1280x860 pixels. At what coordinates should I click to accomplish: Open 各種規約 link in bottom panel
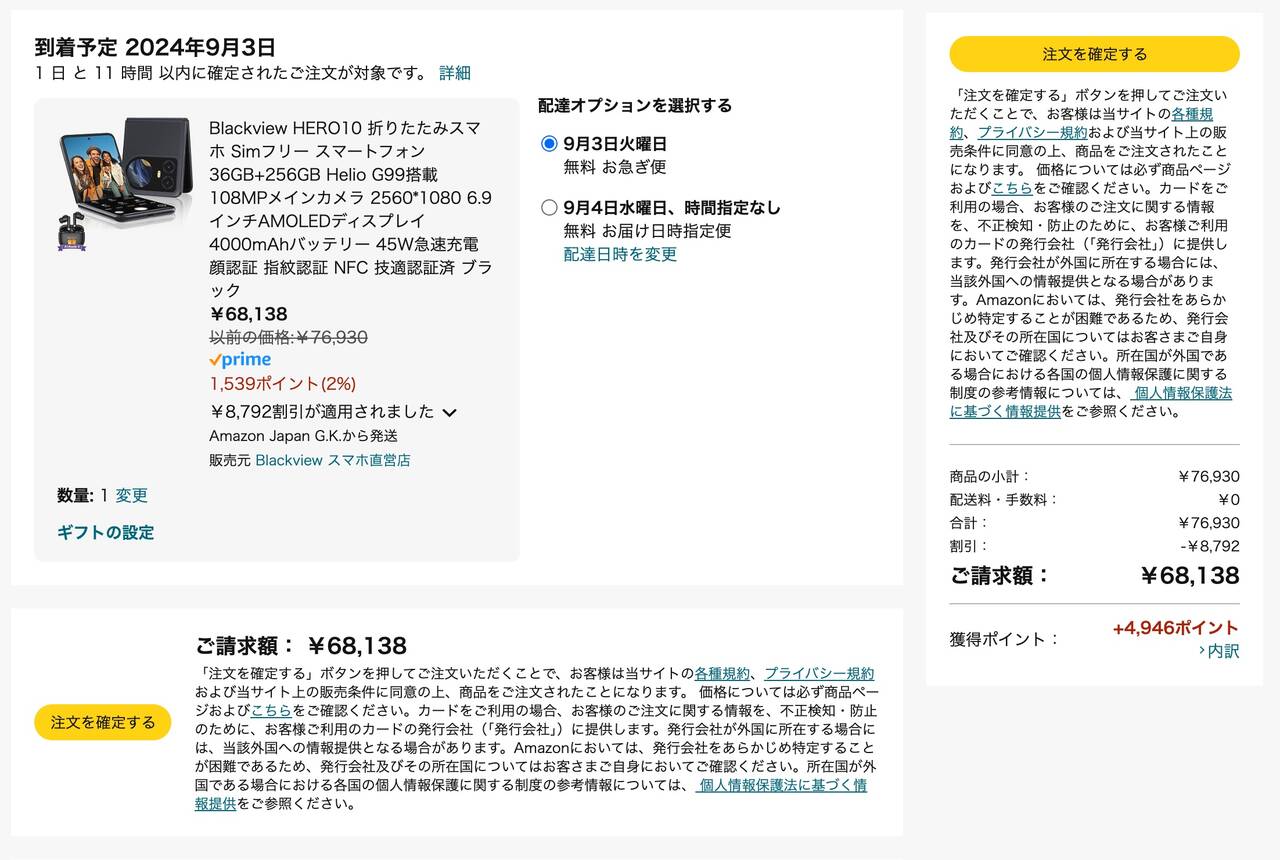721,673
